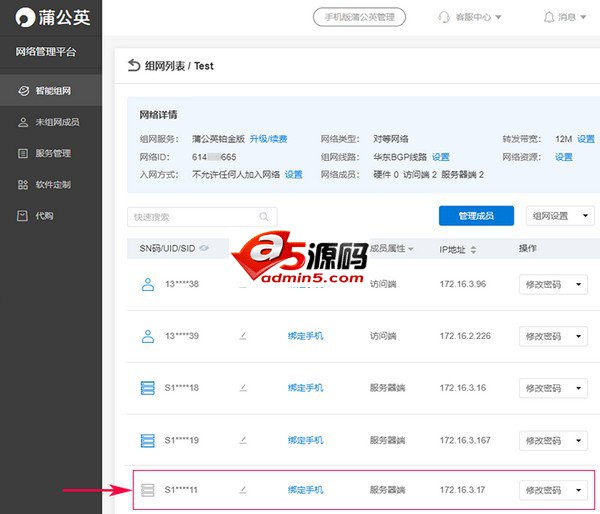Click the user icon for 13****38
The height and width of the screenshot is (514, 600).
[148, 284]
